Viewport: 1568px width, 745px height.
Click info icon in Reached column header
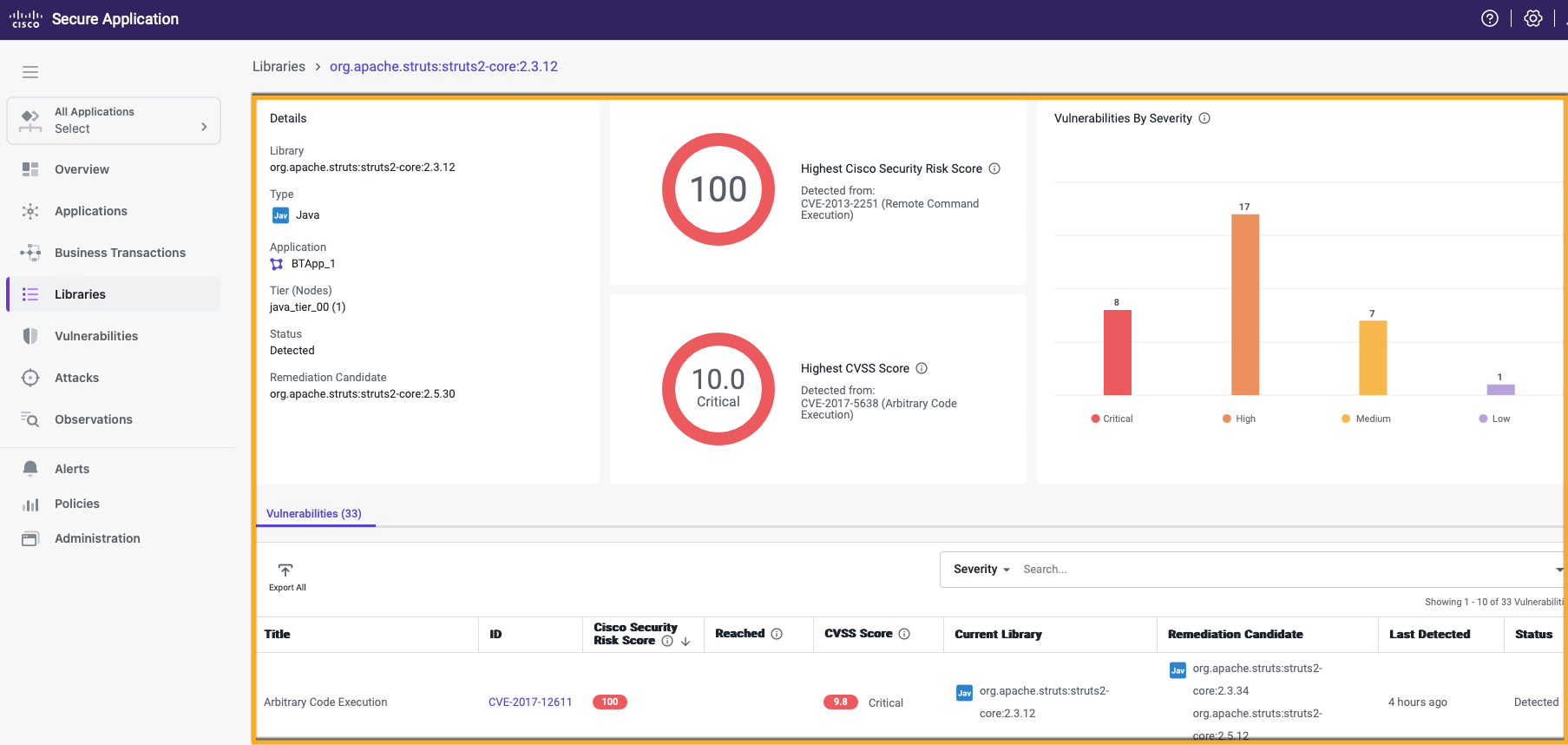pyautogui.click(x=777, y=634)
